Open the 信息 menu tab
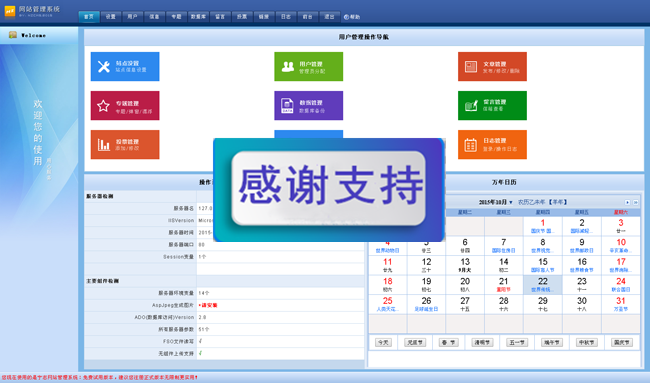The image size is (650, 383). click(x=154, y=17)
